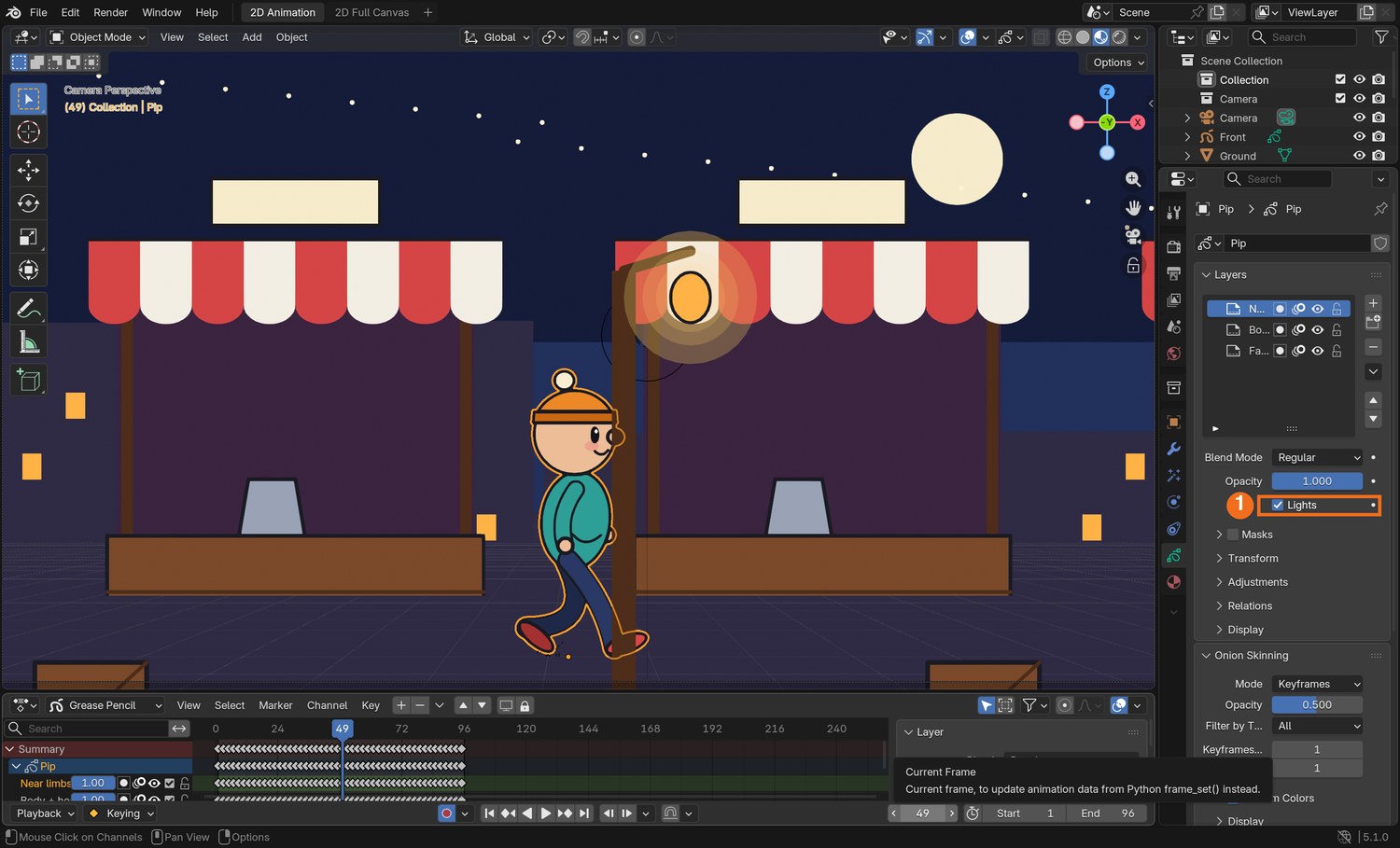Jump to the first frame
The width and height of the screenshot is (1400, 848).
(489, 813)
